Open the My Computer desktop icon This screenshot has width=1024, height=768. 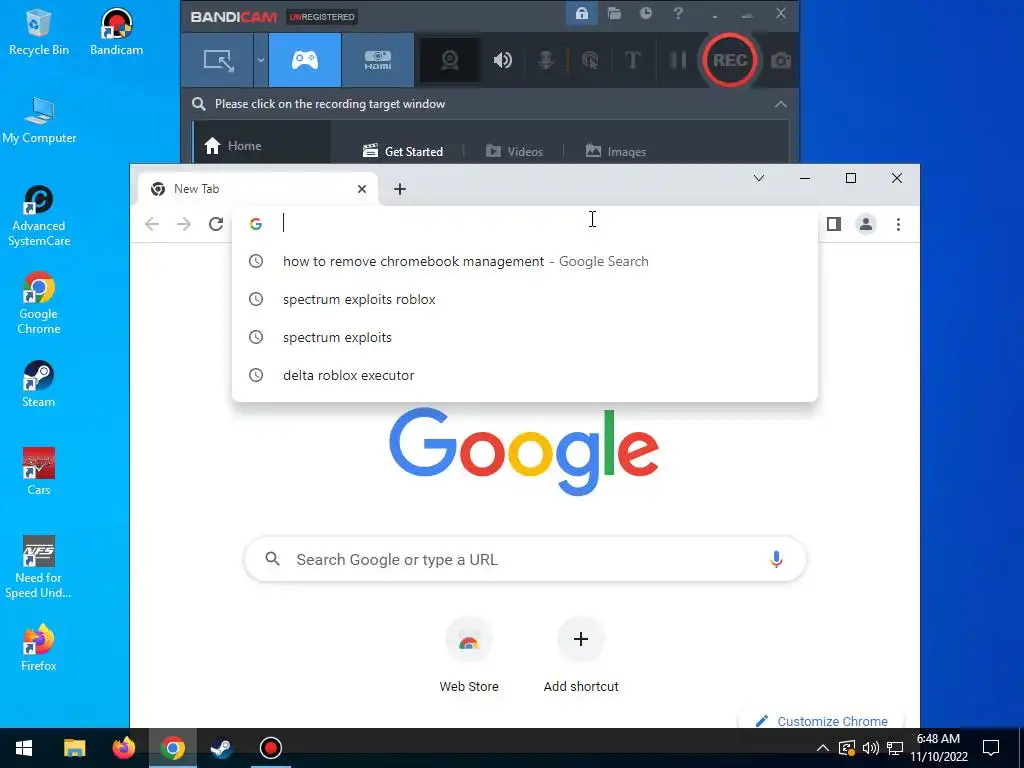(39, 120)
